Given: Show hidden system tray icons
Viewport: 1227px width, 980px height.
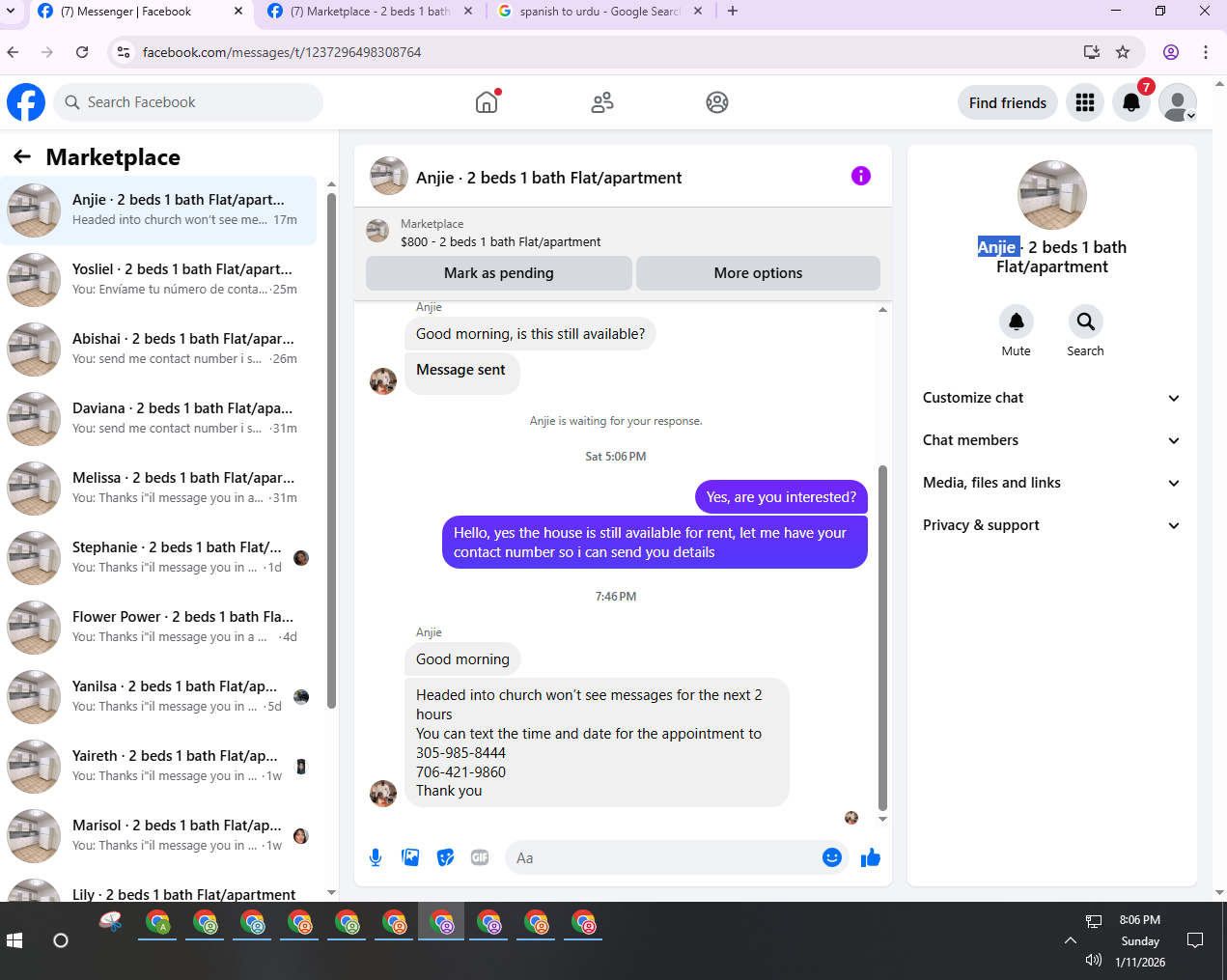Looking at the screenshot, I should point(1070,940).
